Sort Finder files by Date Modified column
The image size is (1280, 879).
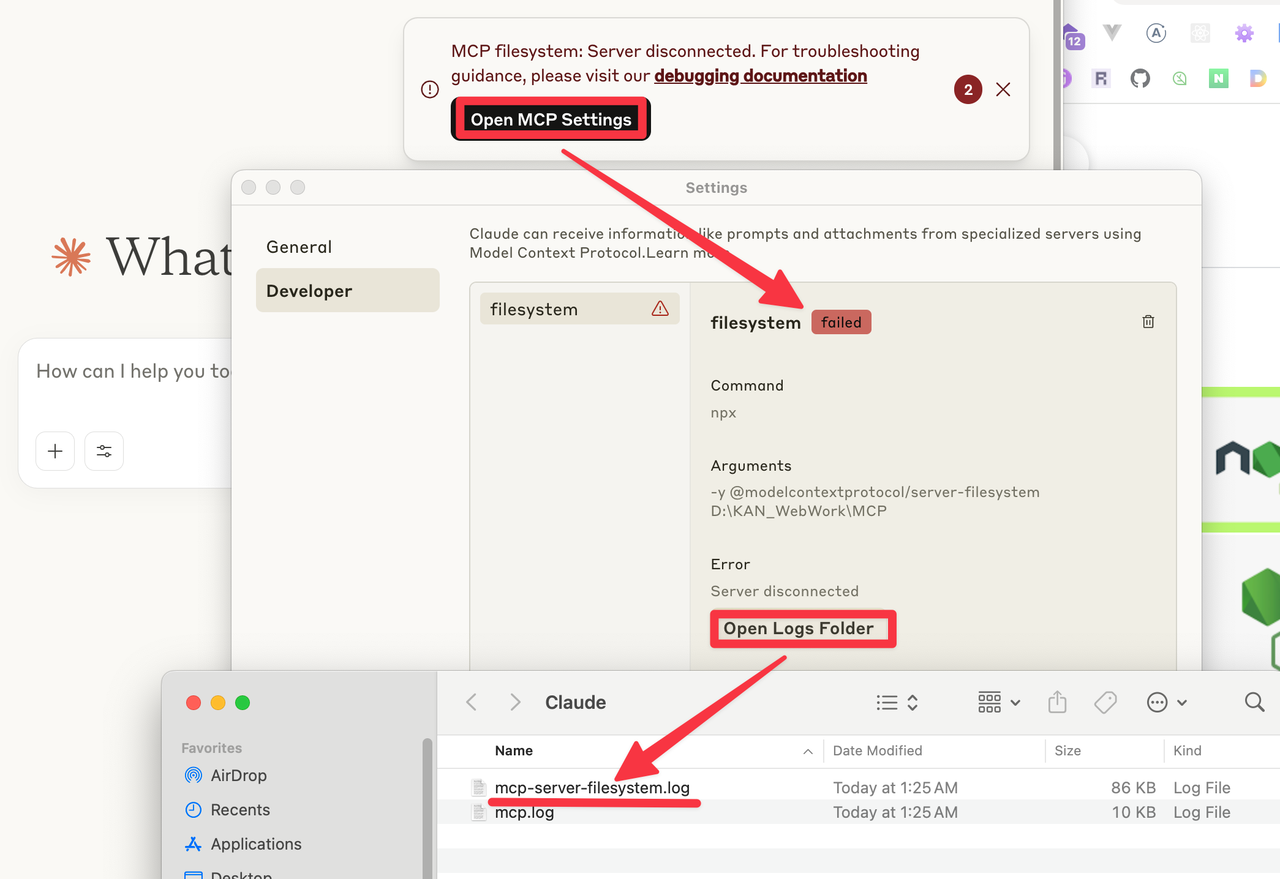click(x=877, y=750)
